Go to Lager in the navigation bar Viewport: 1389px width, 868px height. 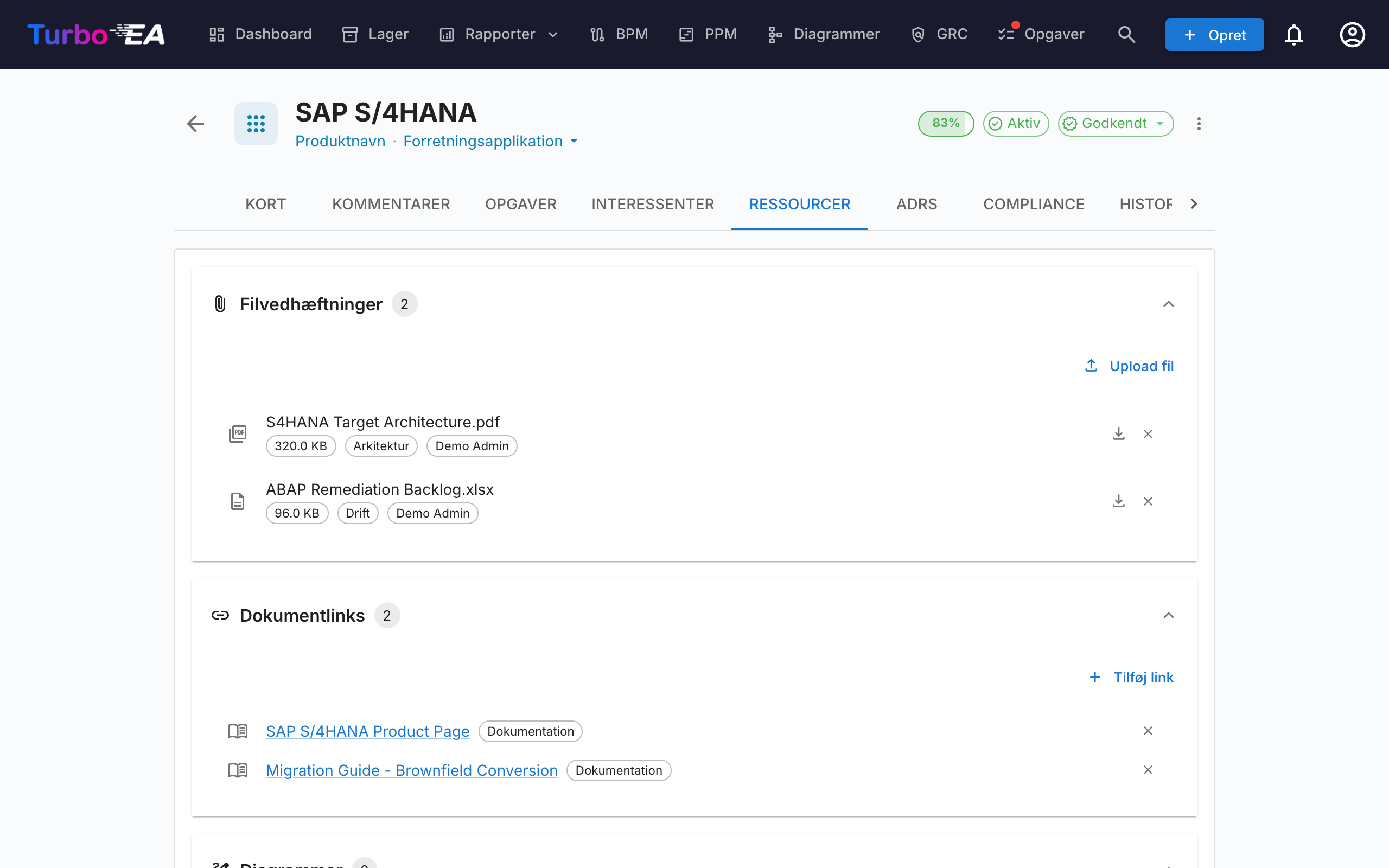(x=375, y=34)
